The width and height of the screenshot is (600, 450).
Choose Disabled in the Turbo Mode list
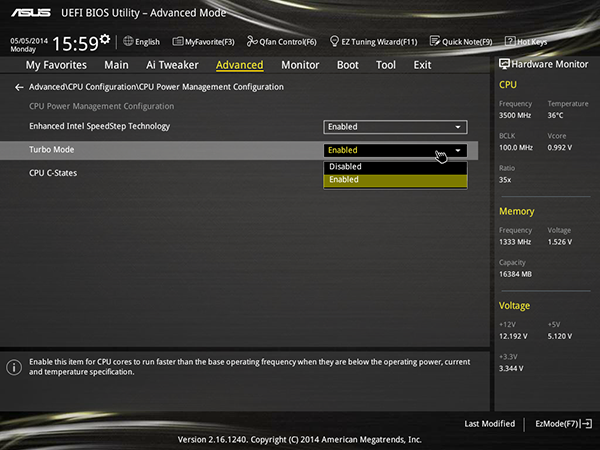click(x=395, y=167)
